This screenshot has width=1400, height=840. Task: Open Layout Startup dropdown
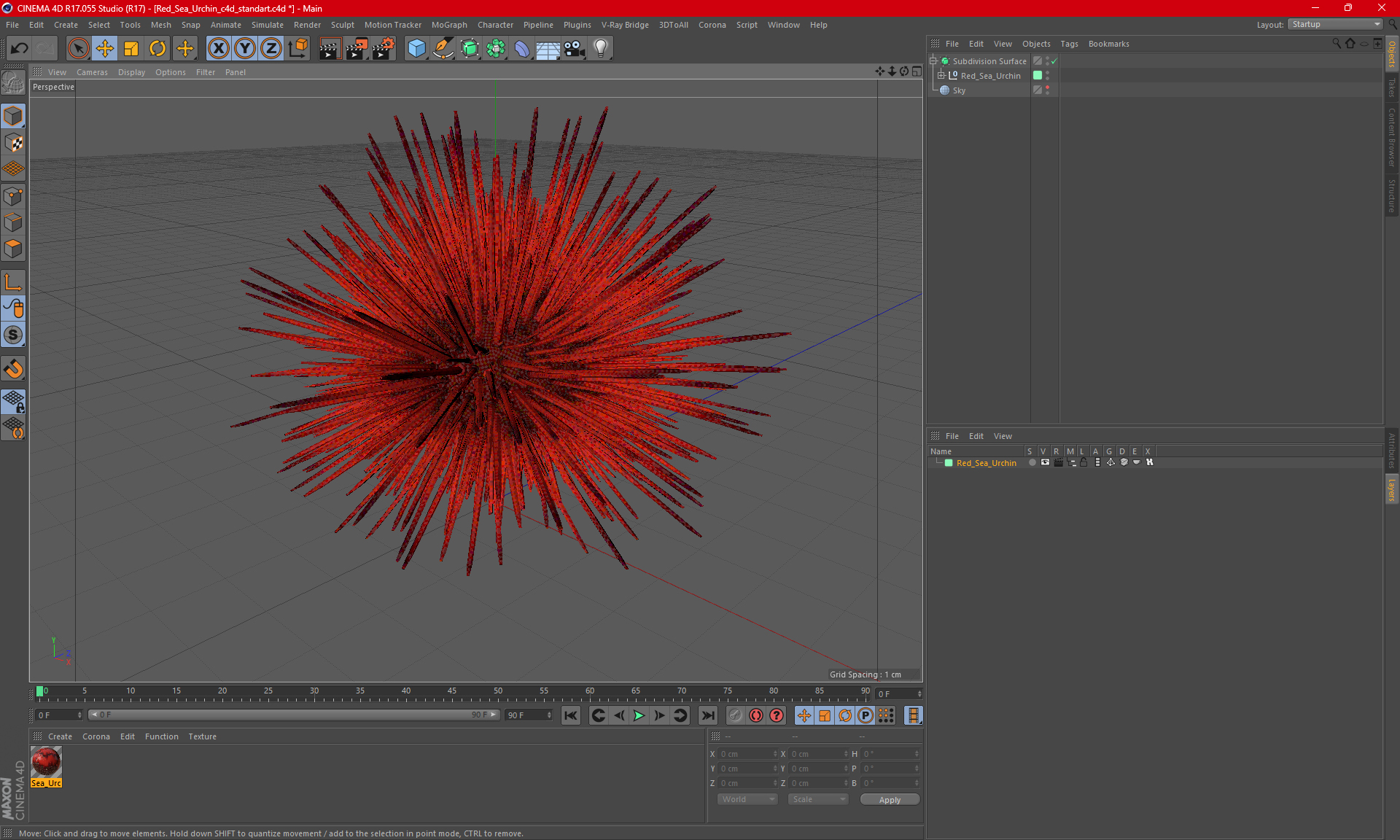[1337, 24]
